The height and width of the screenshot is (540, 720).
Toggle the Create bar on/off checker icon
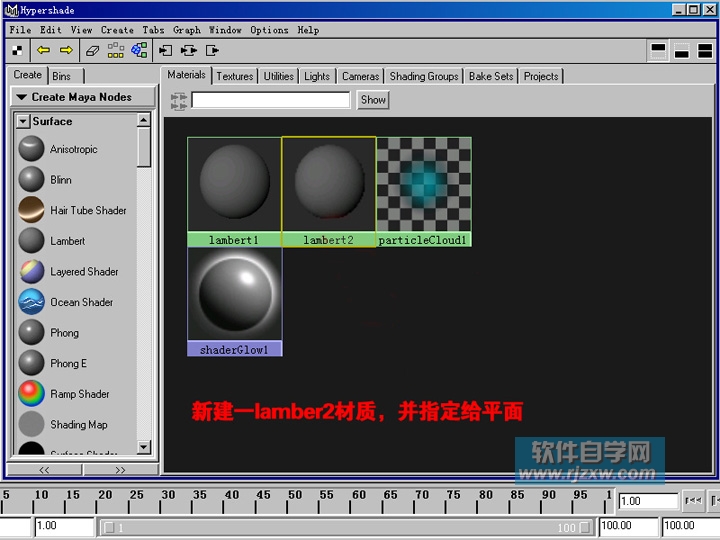17,51
